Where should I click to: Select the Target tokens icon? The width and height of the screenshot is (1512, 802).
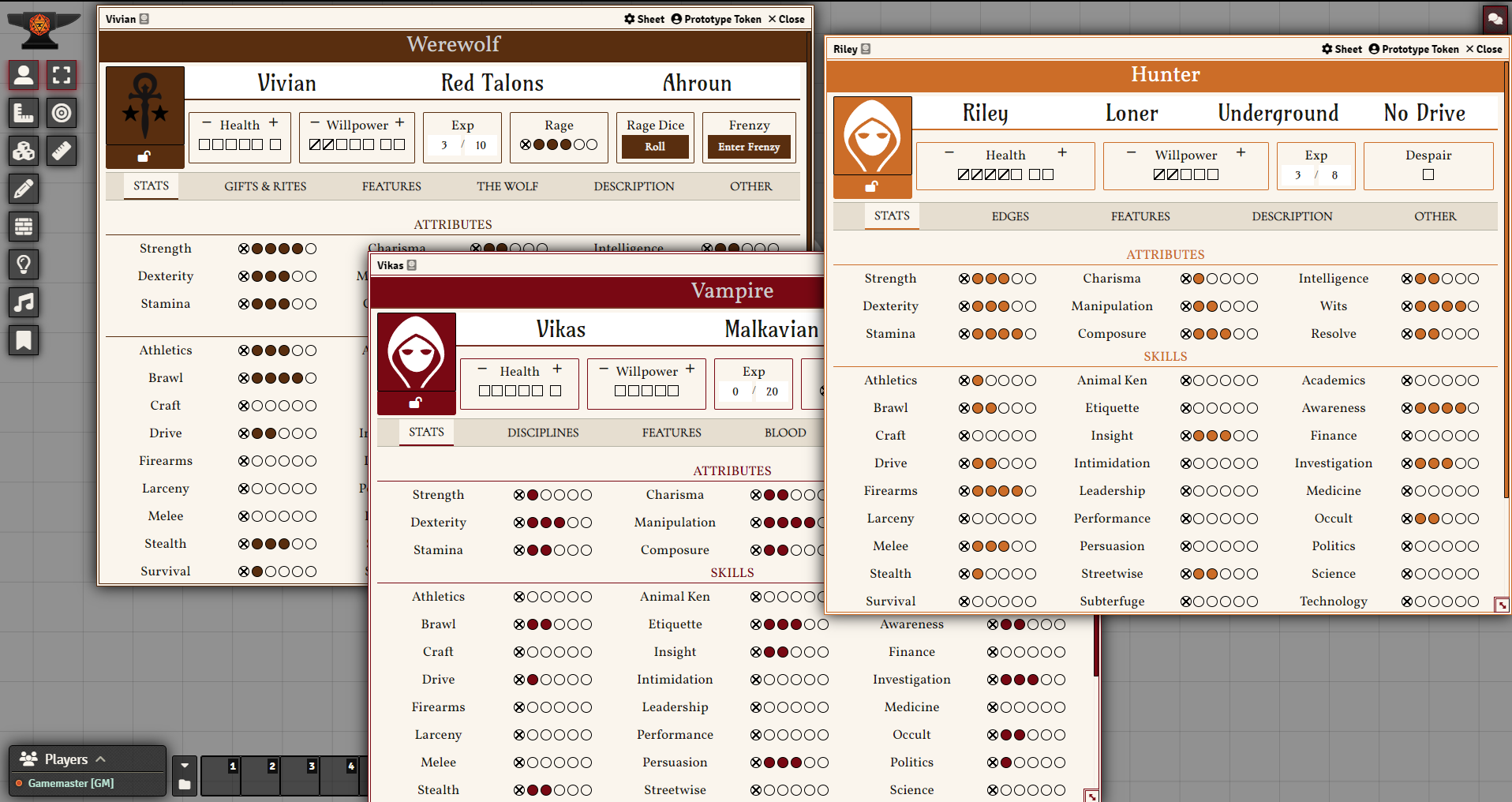[62, 113]
